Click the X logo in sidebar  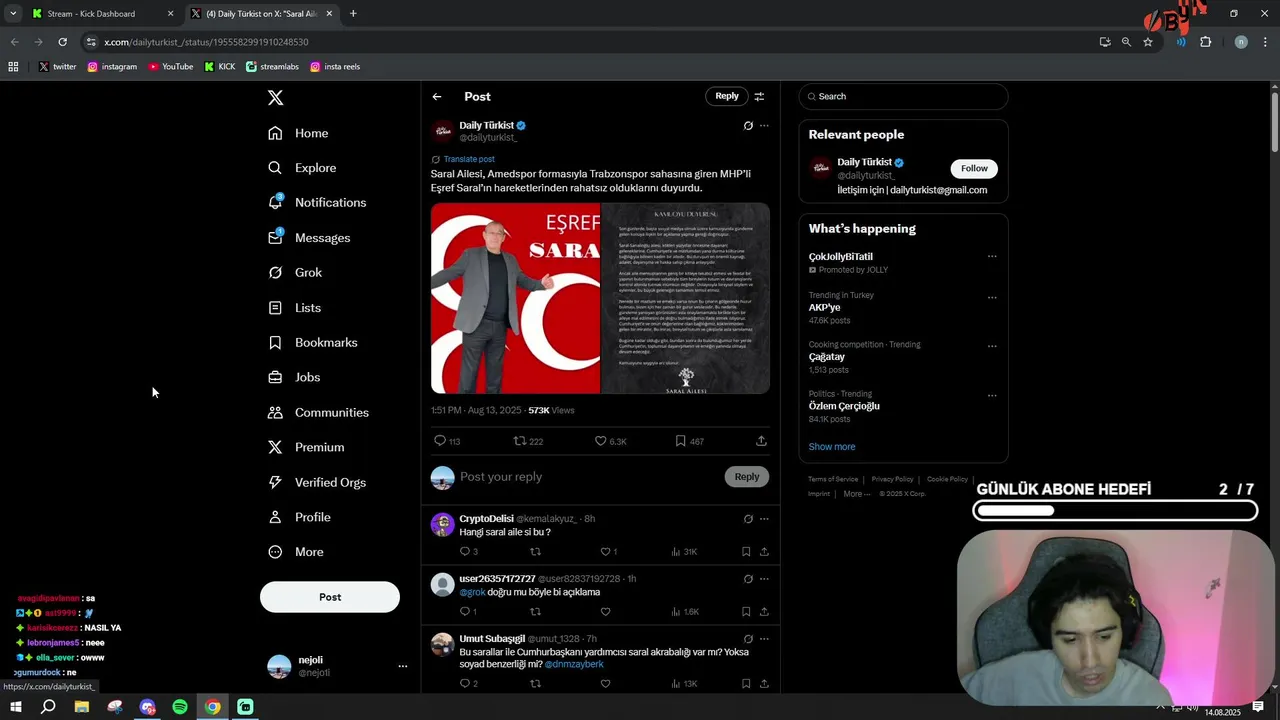click(x=276, y=97)
